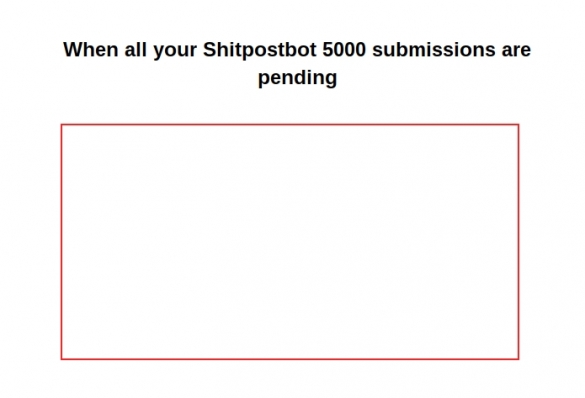Click the word "are" ending the first line
The width and height of the screenshot is (585, 398).
click(x=516, y=51)
